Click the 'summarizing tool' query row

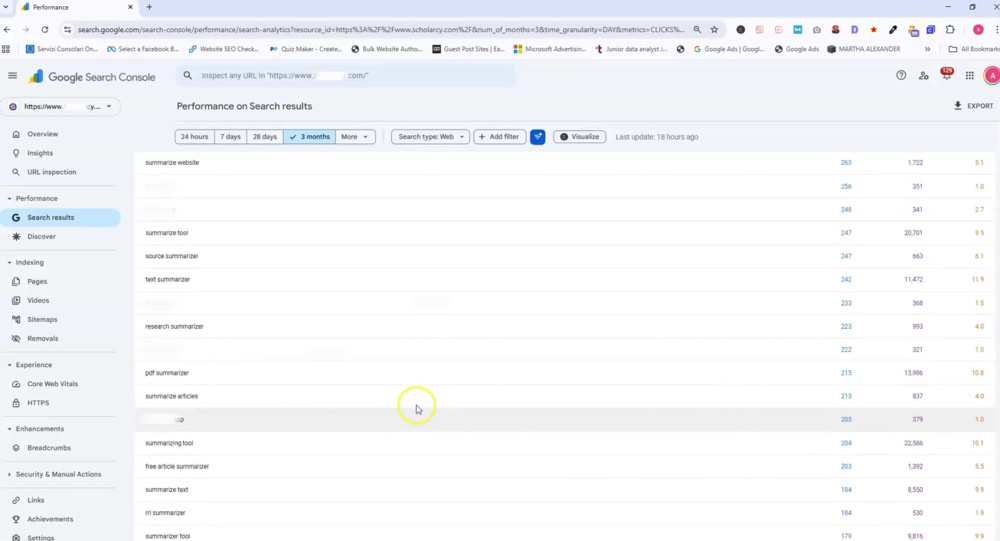click(x=565, y=443)
